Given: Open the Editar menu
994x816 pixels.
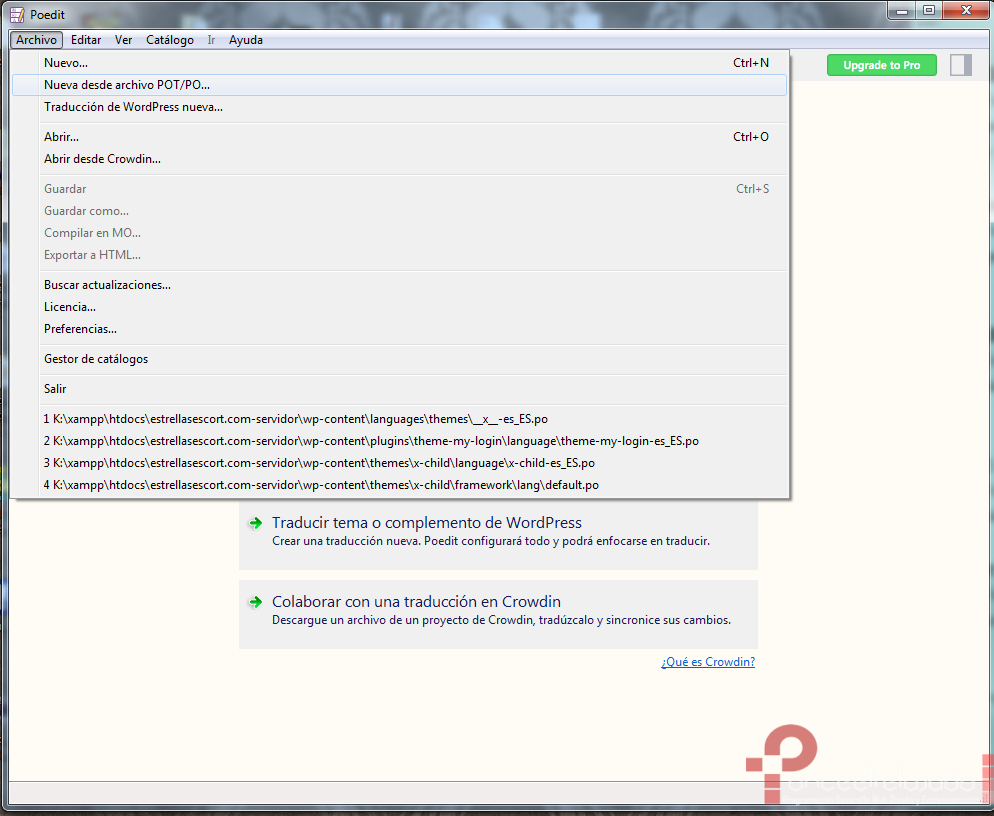Looking at the screenshot, I should (86, 40).
